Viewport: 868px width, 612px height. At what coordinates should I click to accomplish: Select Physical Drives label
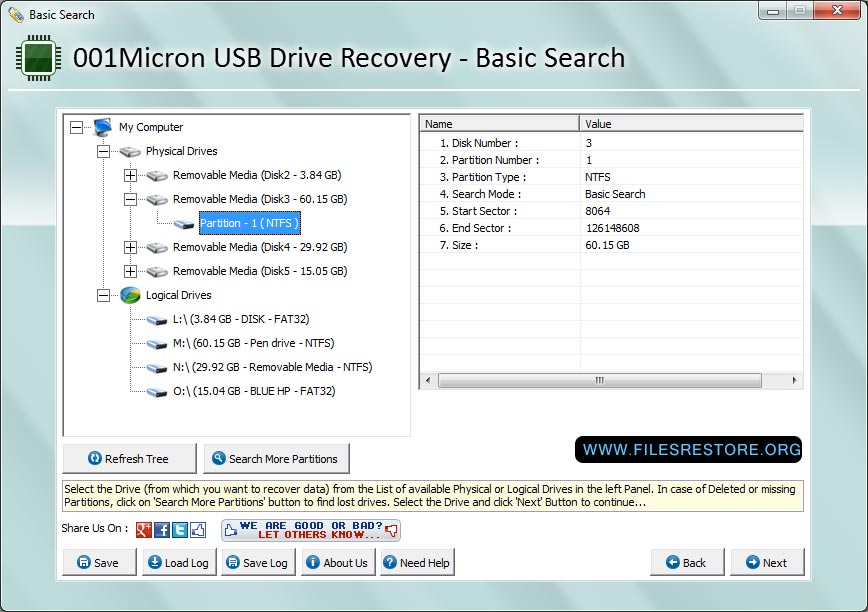point(182,151)
